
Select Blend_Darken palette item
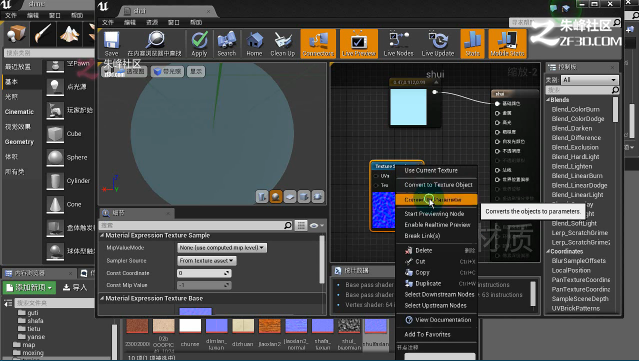572,128
